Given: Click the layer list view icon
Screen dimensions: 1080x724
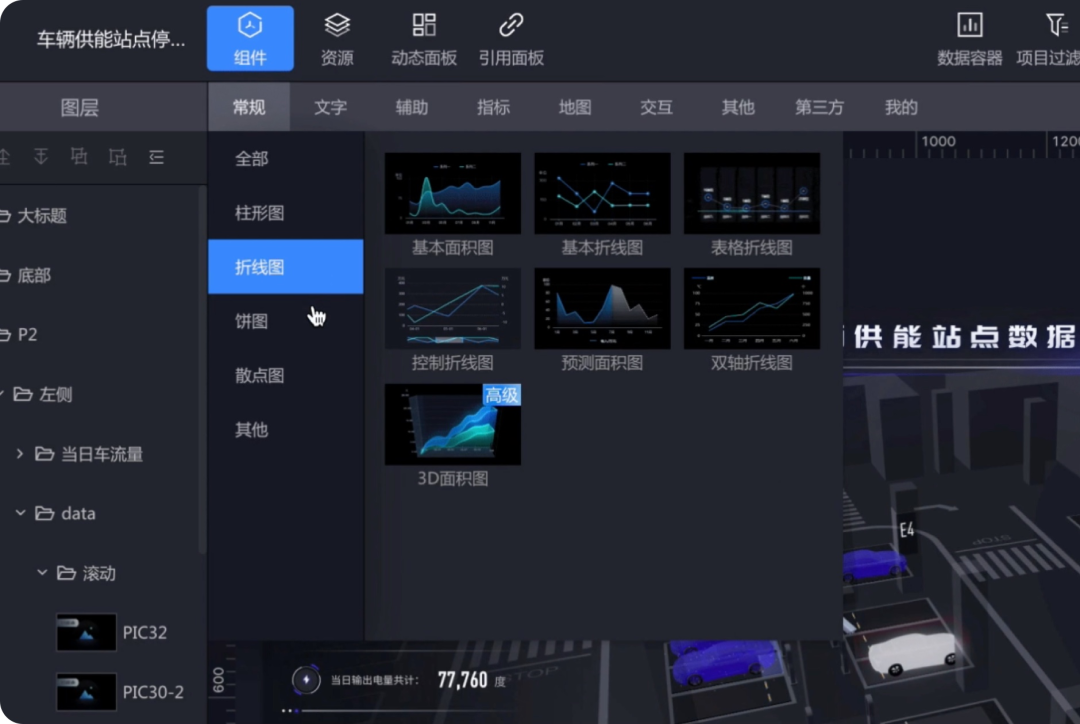Looking at the screenshot, I should click(x=156, y=157).
